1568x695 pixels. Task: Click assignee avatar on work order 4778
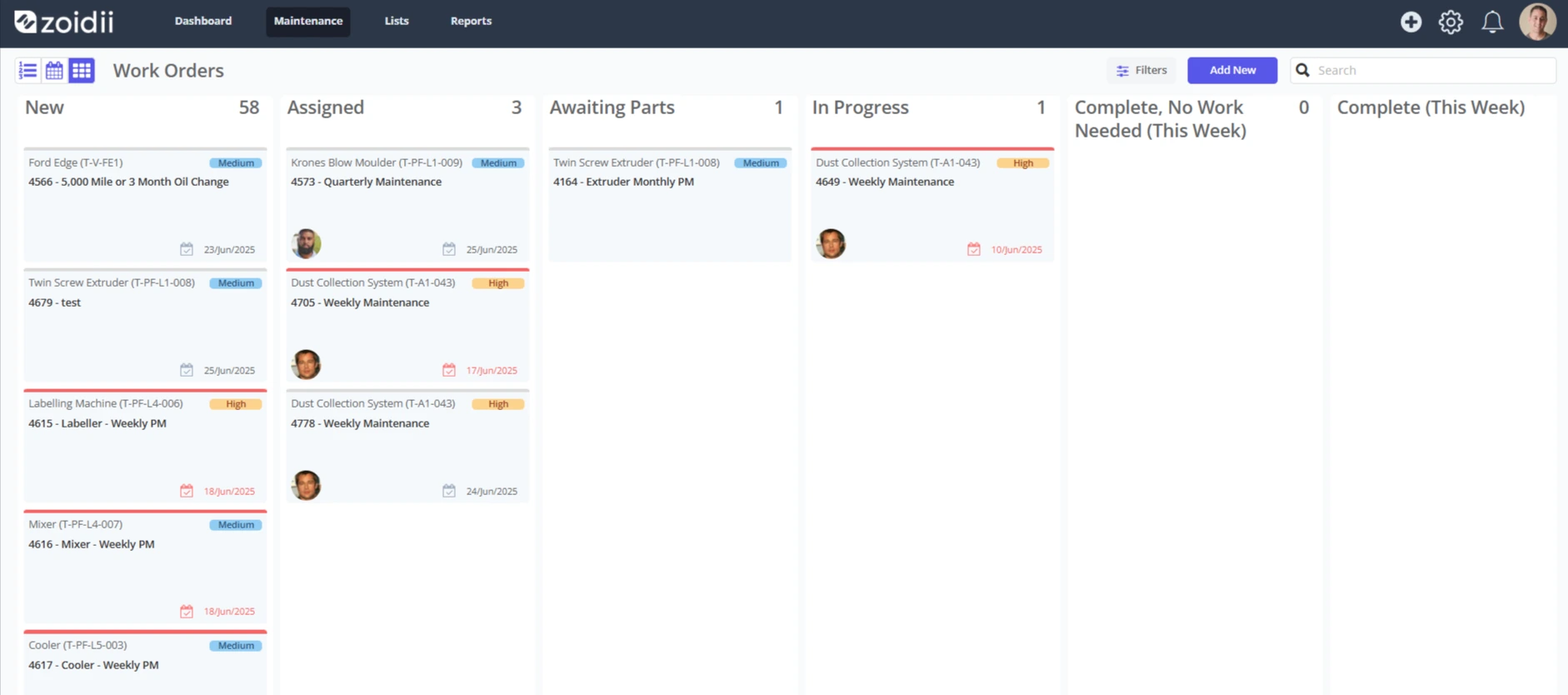click(306, 485)
